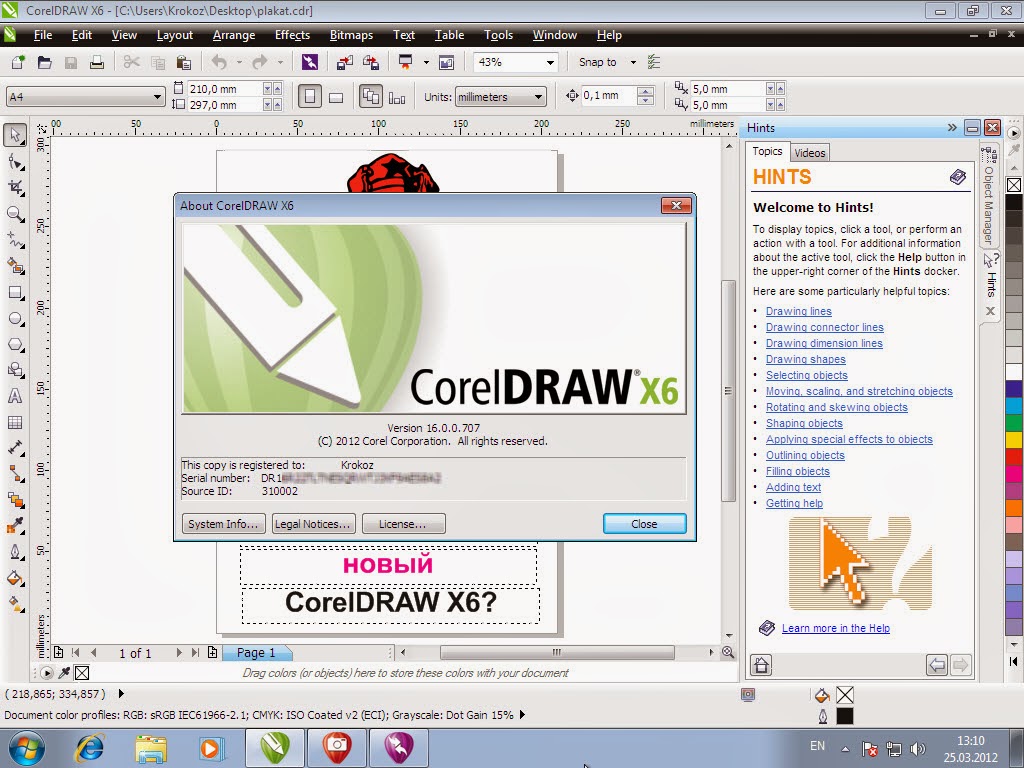This screenshot has width=1024, height=768.
Task: Select the Outline Pen tool
Action: tap(15, 552)
